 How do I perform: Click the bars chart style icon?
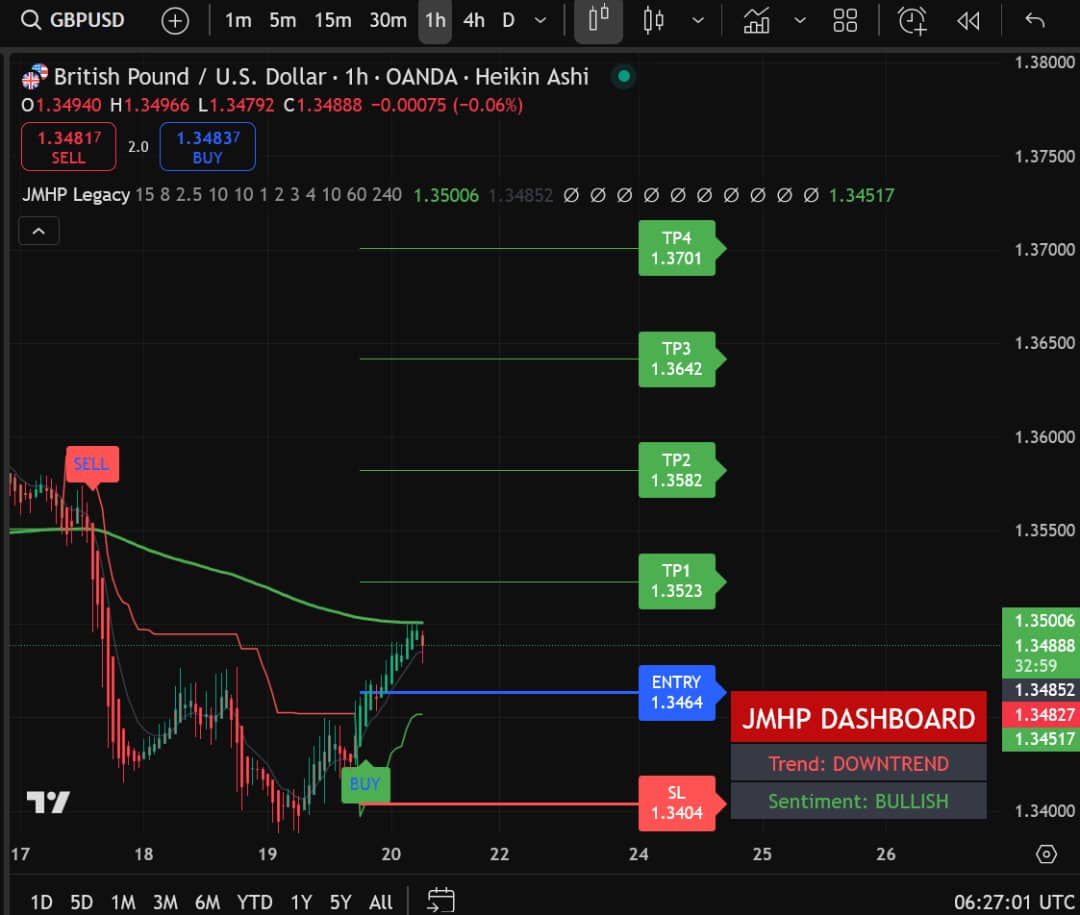click(599, 21)
